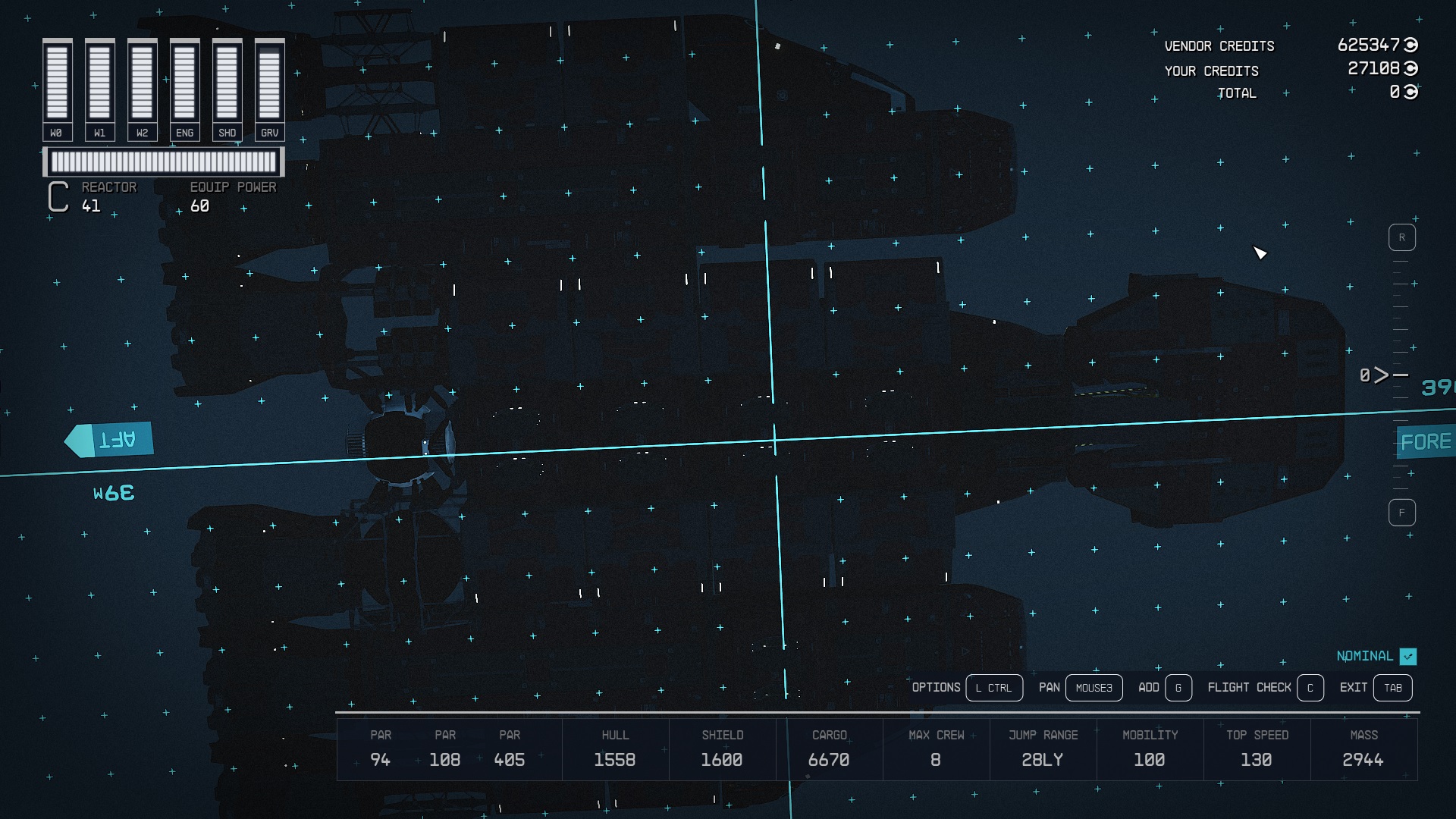Viewport: 1456px width, 819px height.
Task: Click the reactor class C icon
Action: tap(58, 196)
